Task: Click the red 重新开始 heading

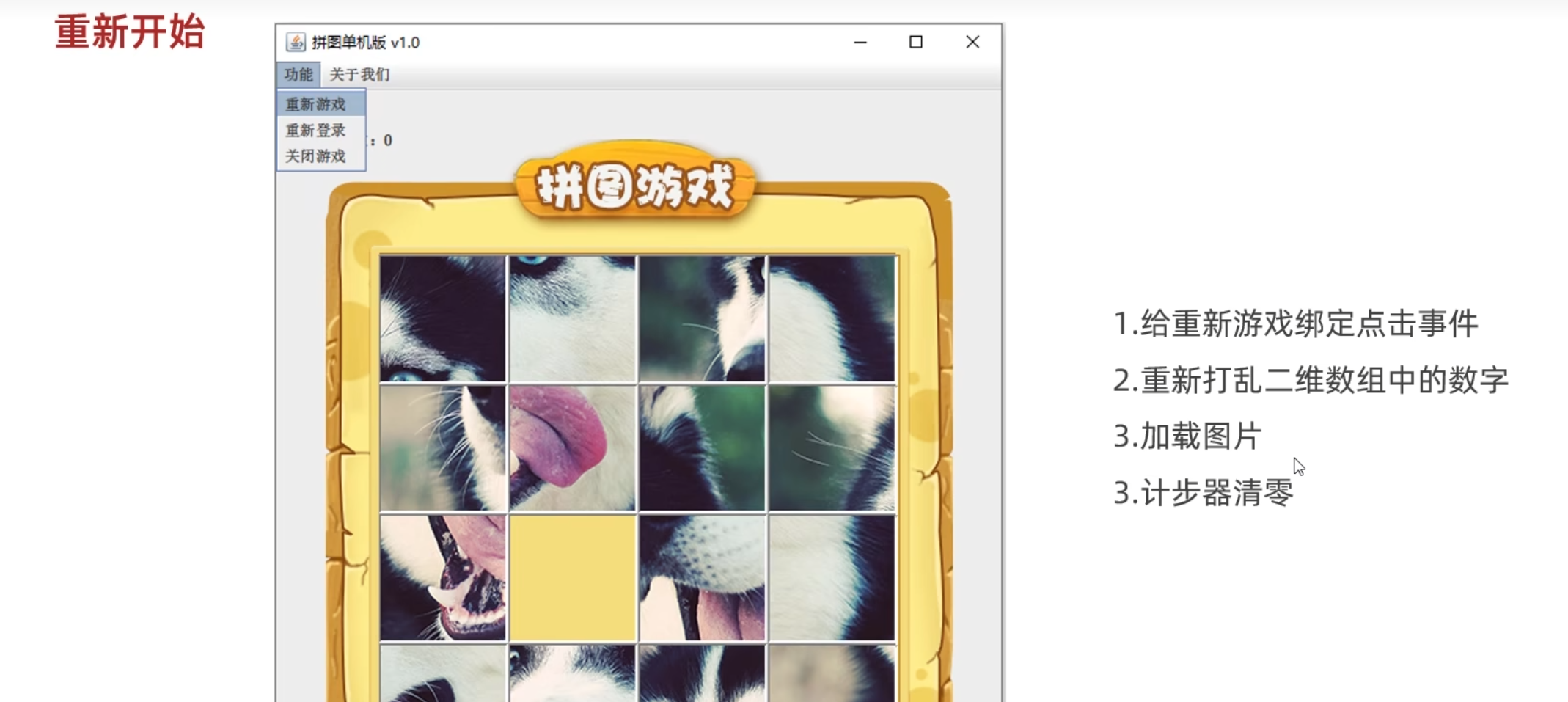Action: (130, 33)
